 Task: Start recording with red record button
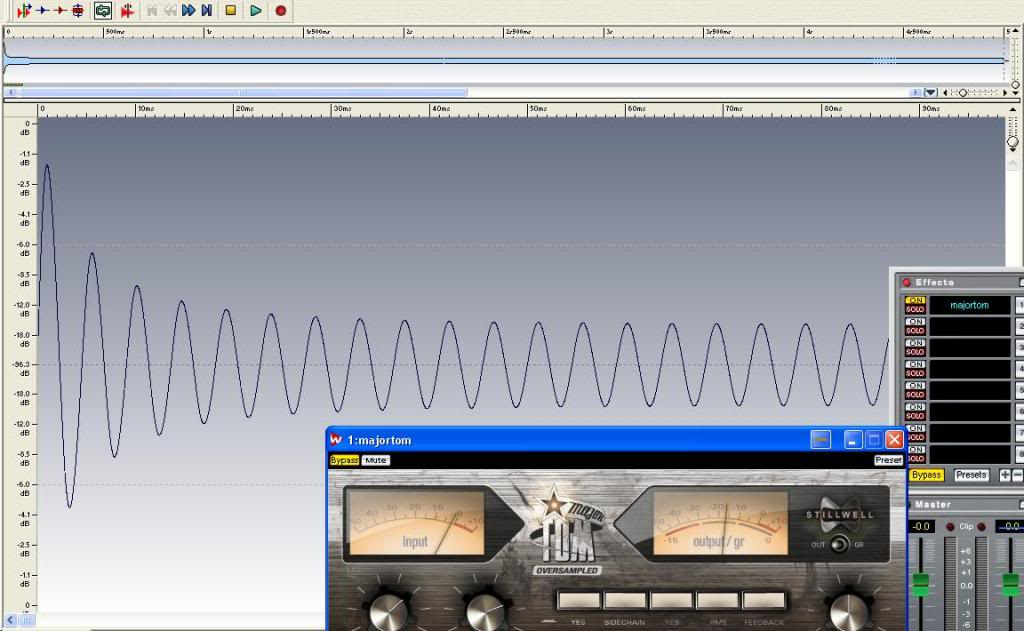point(281,10)
